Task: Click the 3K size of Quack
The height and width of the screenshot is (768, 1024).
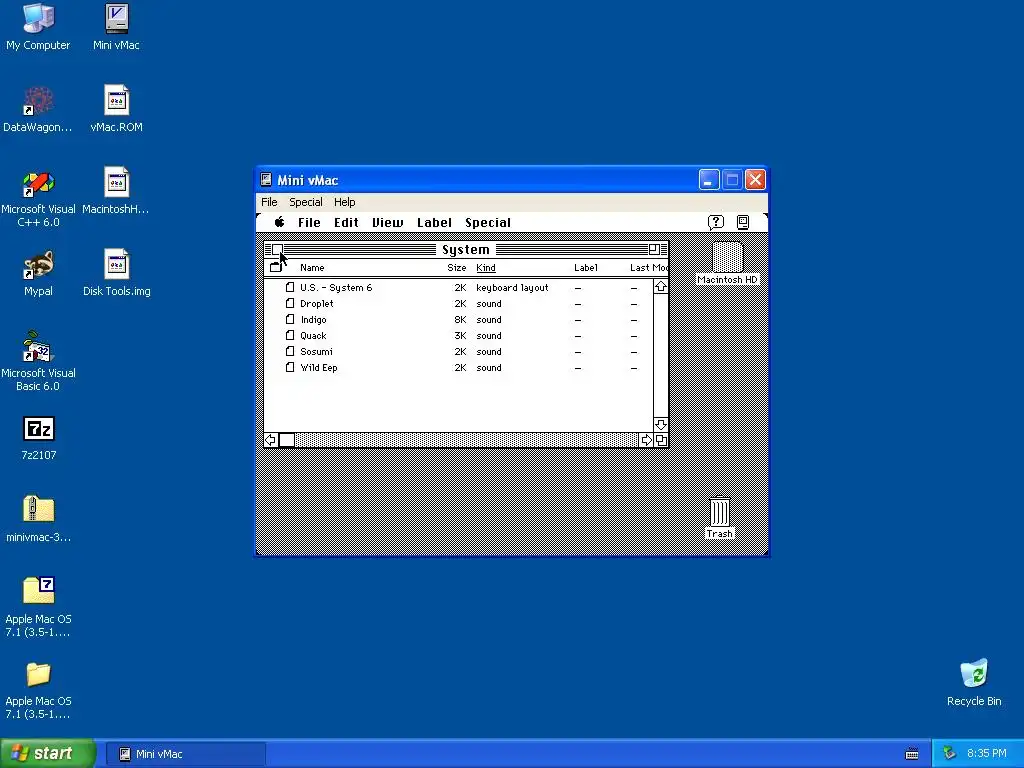Action: coord(460,335)
